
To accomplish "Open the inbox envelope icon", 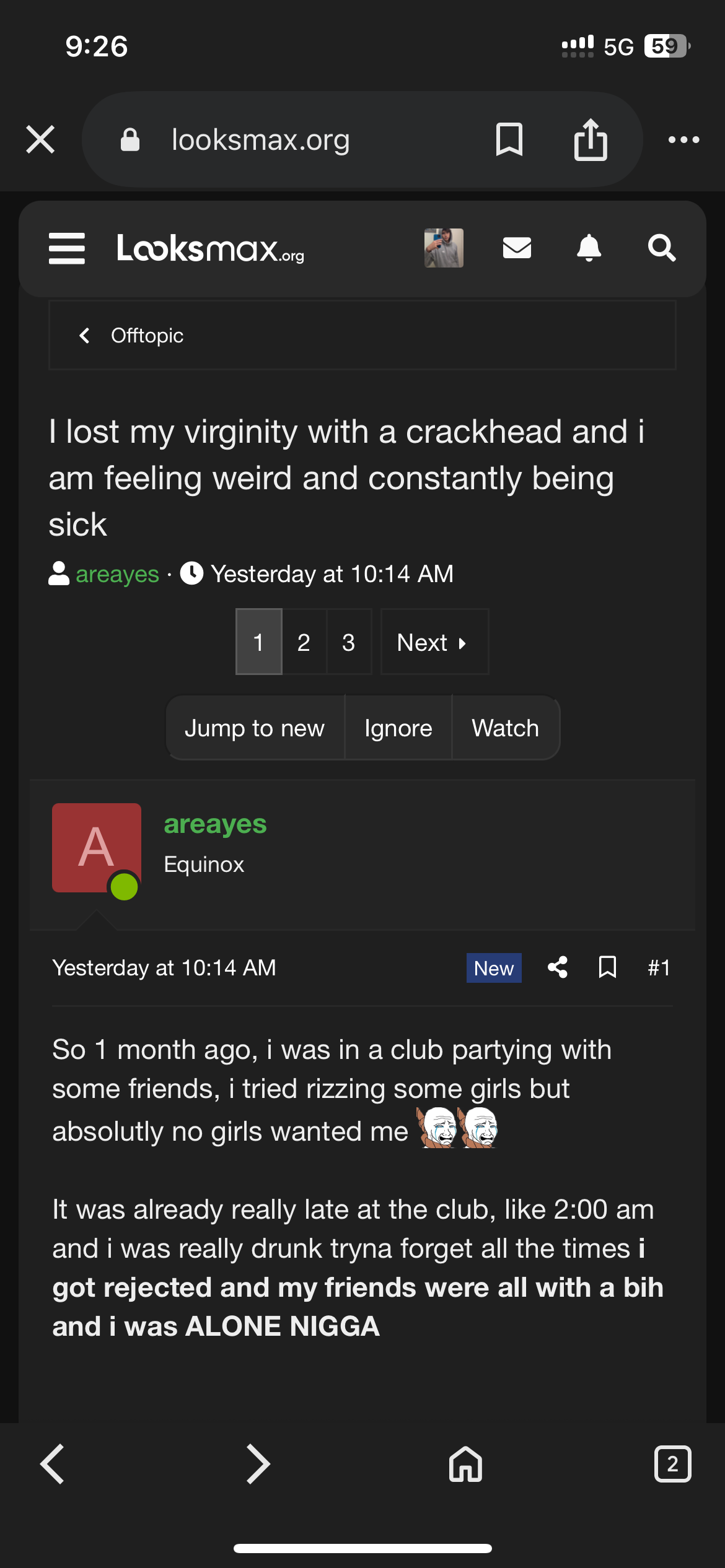I will 517,248.
